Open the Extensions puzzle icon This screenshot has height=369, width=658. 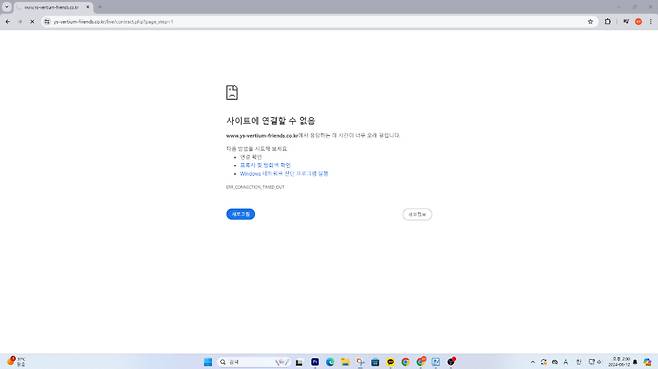pos(608,21)
